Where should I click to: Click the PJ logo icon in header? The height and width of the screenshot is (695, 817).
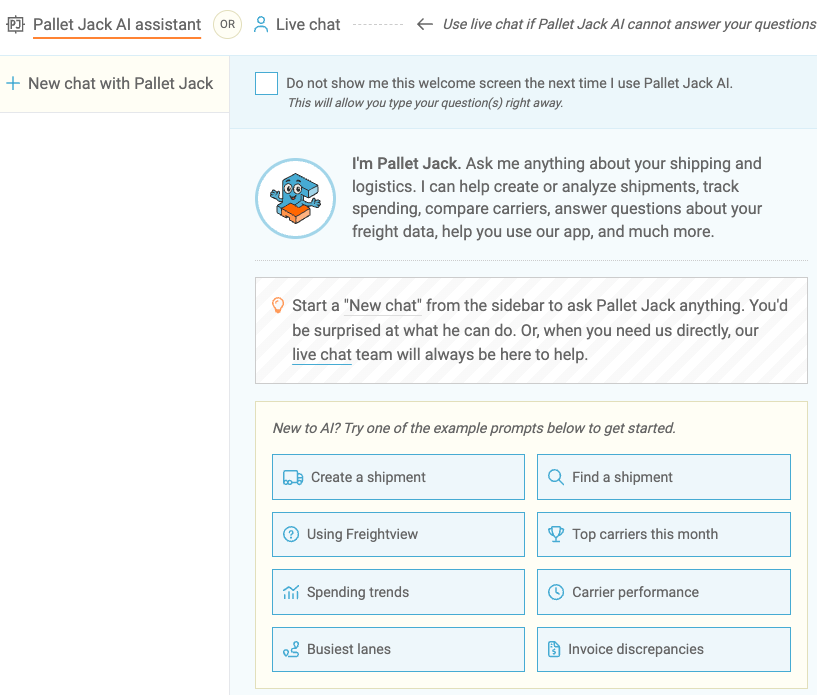(16, 24)
